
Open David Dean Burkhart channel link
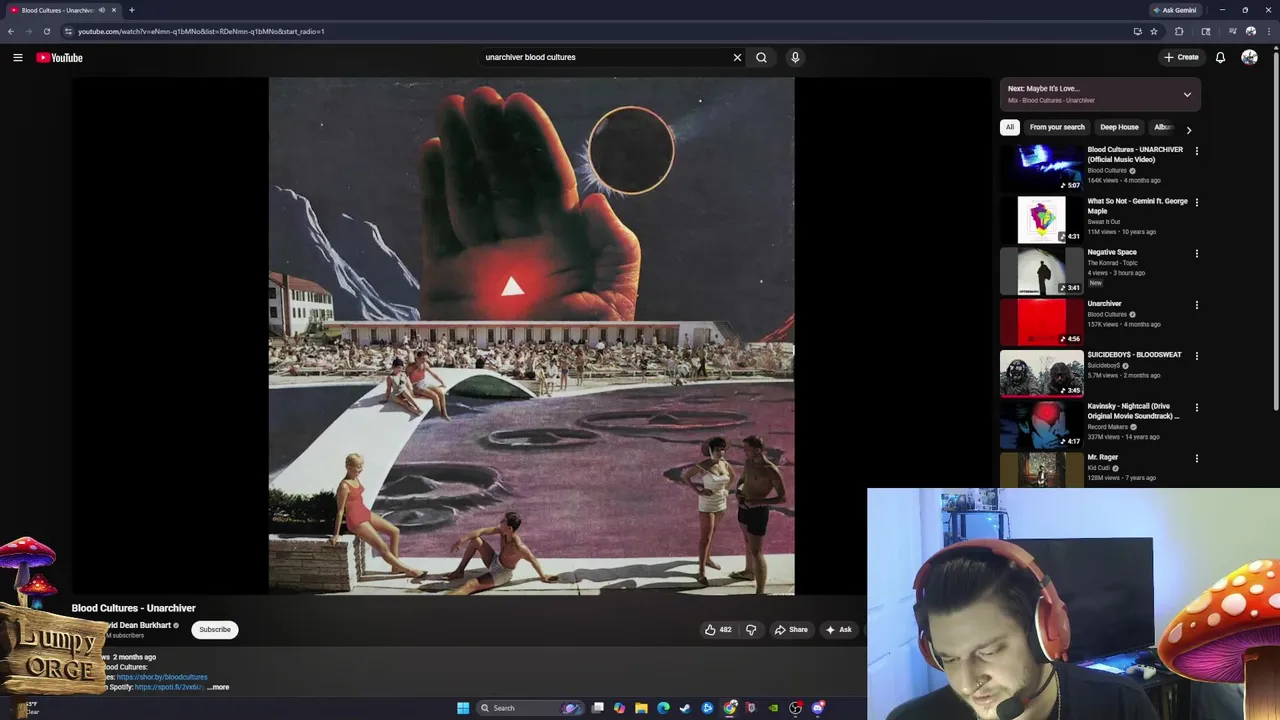pos(137,625)
